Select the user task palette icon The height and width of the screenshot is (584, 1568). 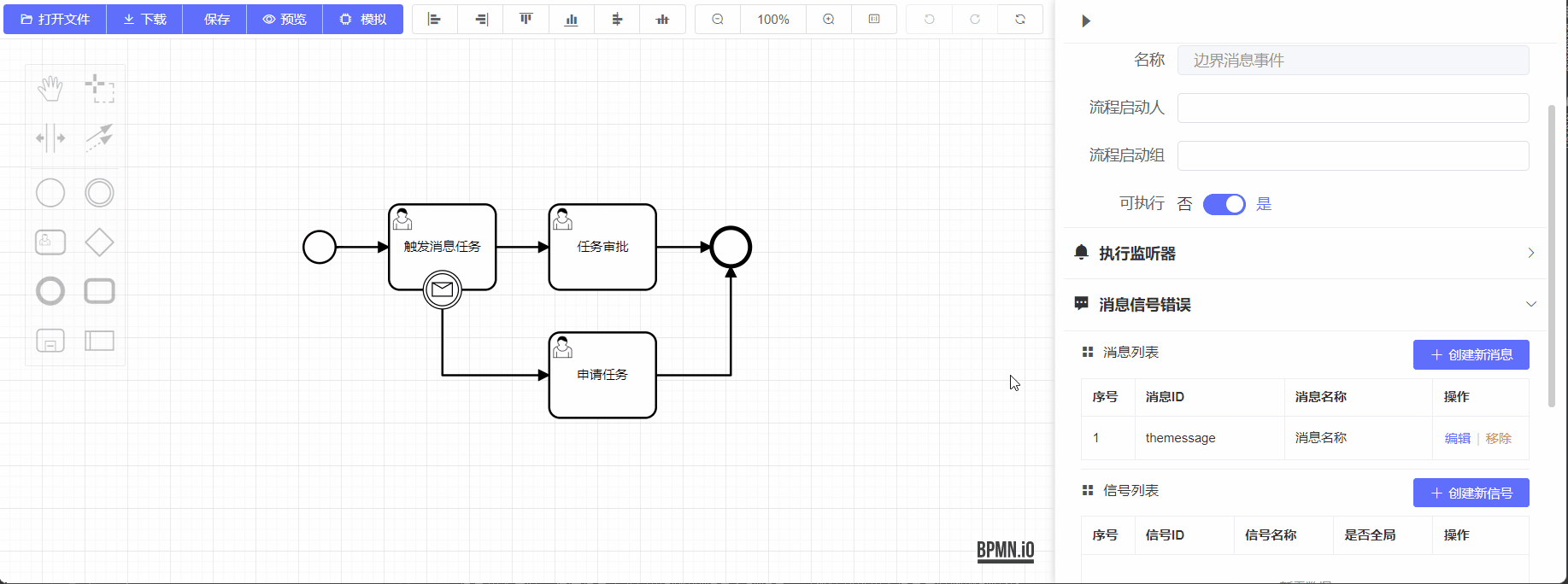tap(50, 242)
